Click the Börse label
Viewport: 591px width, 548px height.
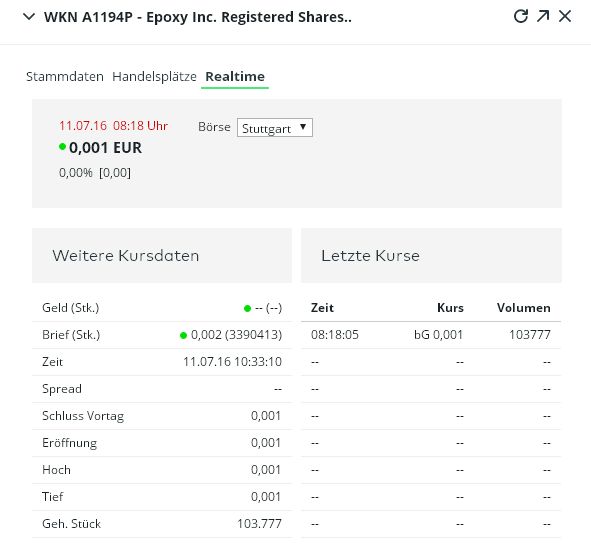214,127
